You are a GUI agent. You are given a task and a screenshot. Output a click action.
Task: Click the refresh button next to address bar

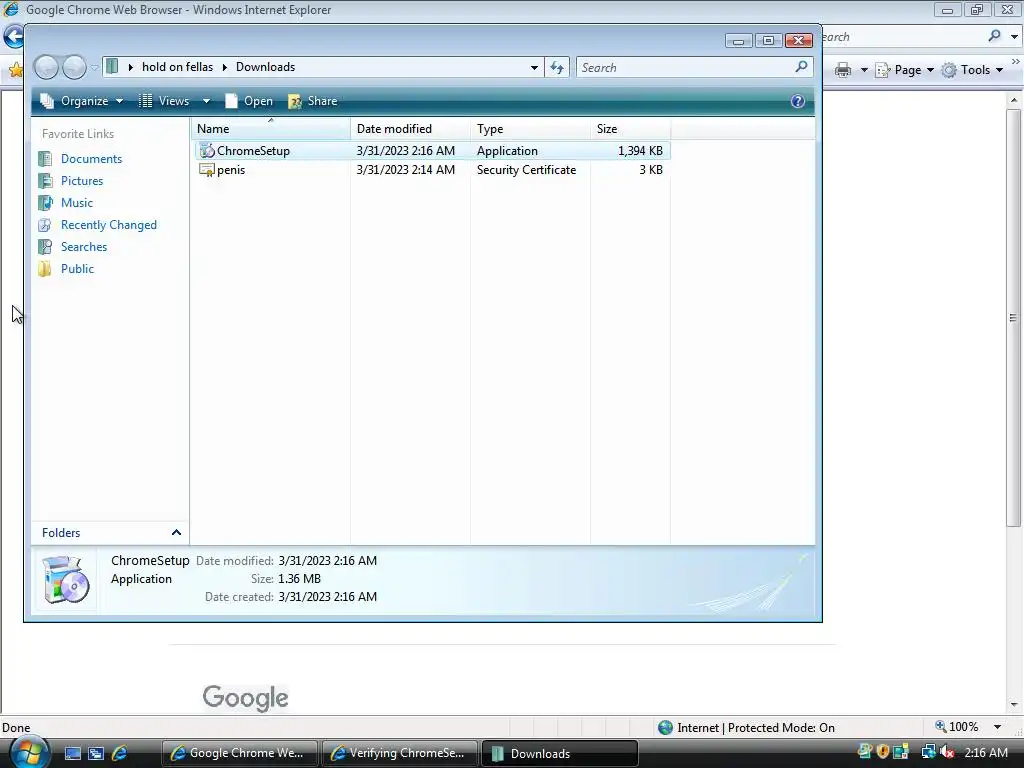point(557,67)
